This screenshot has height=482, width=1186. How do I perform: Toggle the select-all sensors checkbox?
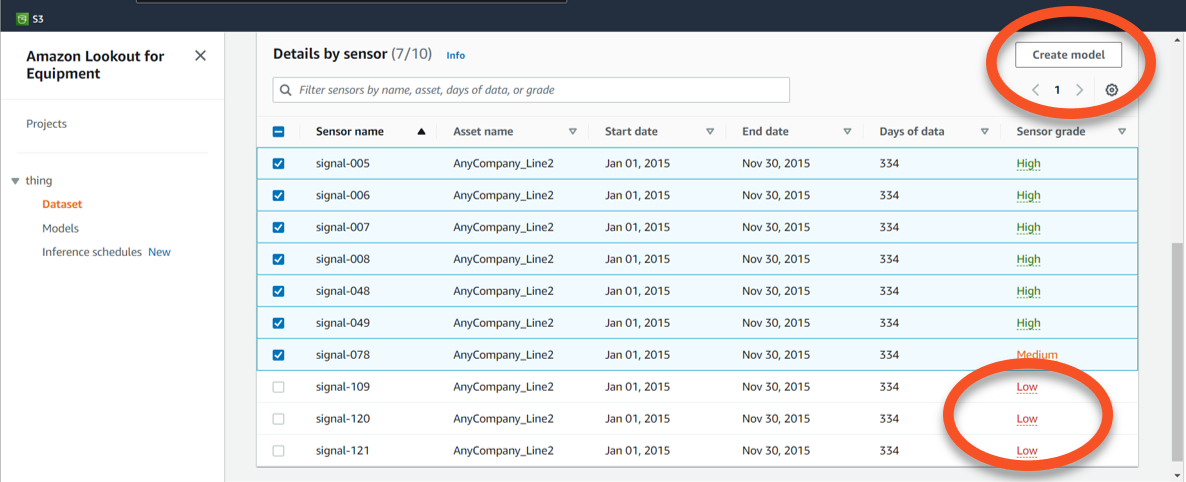pyautogui.click(x=278, y=132)
